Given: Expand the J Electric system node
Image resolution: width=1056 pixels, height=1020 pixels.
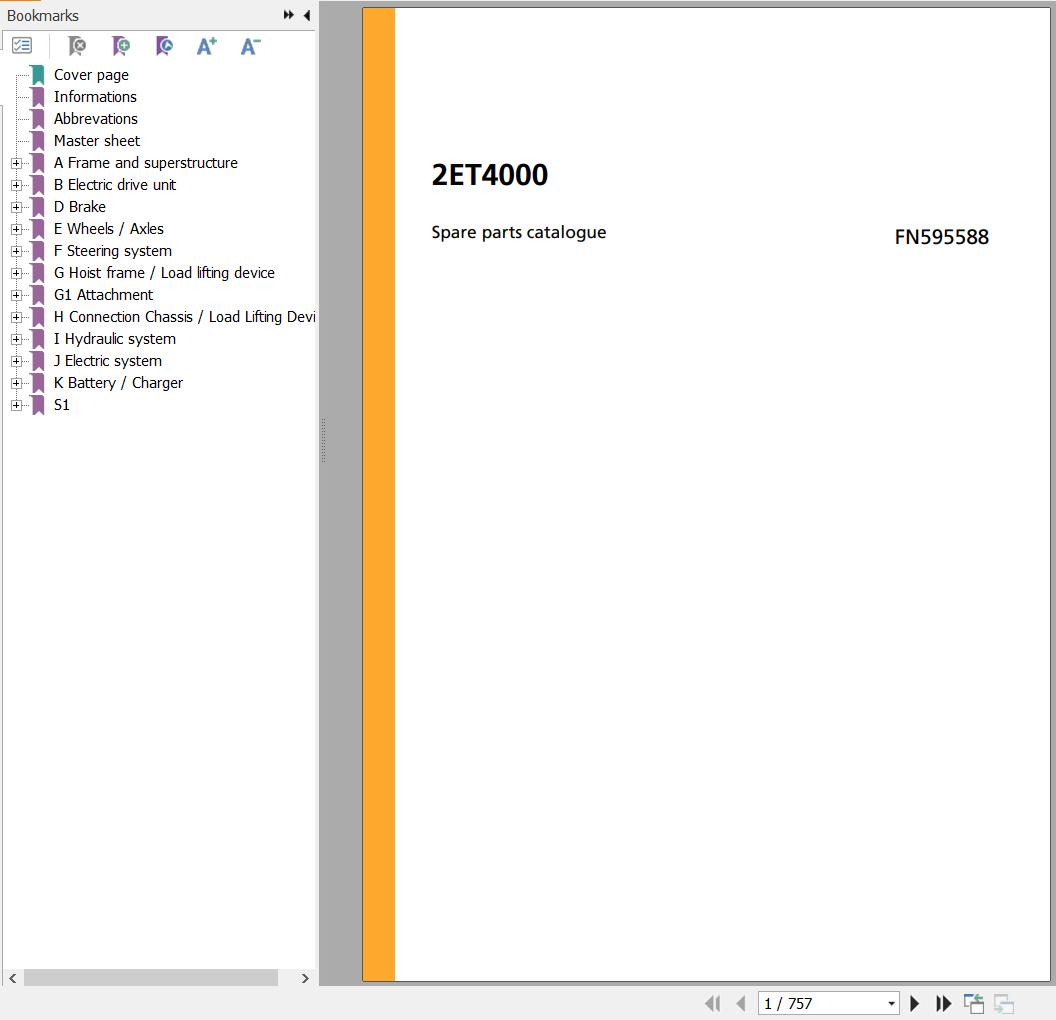Looking at the screenshot, I should pyautogui.click(x=16, y=361).
